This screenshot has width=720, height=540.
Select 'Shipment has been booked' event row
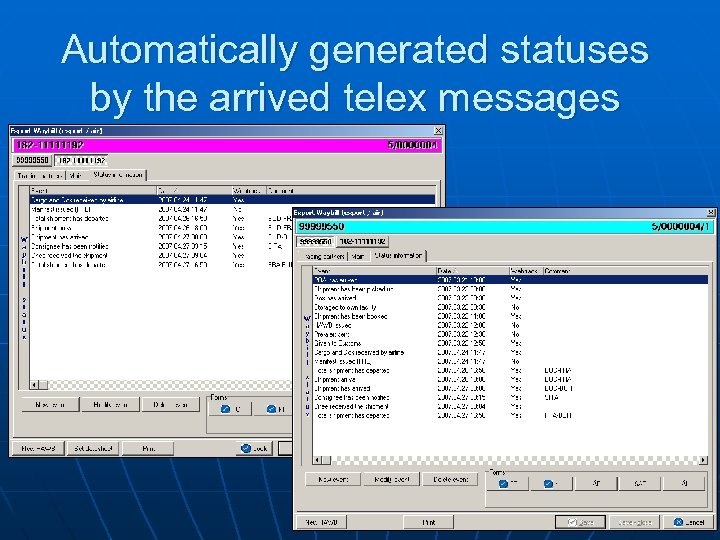click(x=510, y=316)
